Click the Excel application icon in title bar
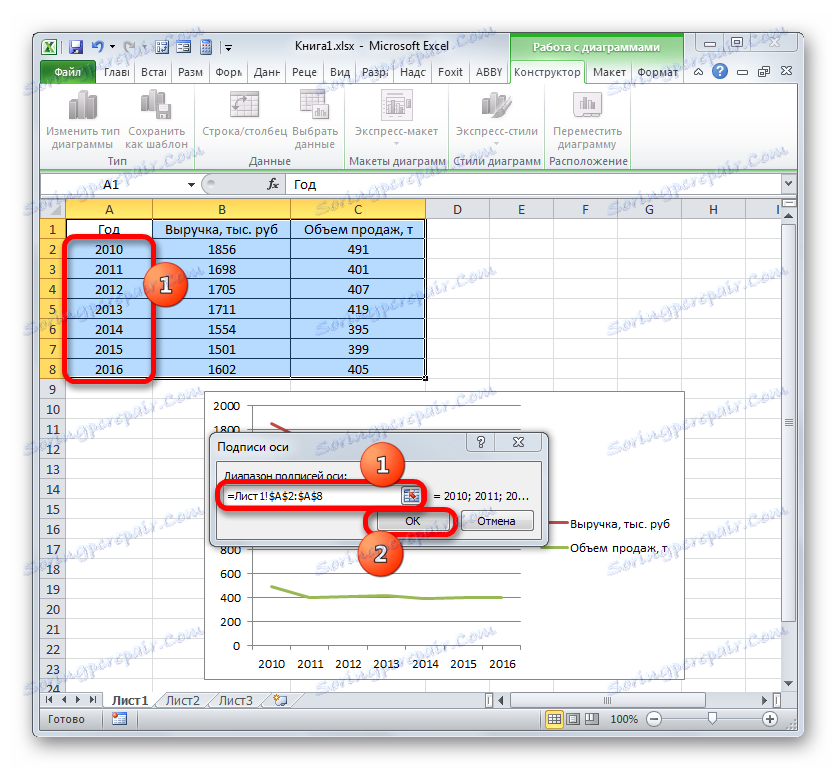 pos(49,47)
